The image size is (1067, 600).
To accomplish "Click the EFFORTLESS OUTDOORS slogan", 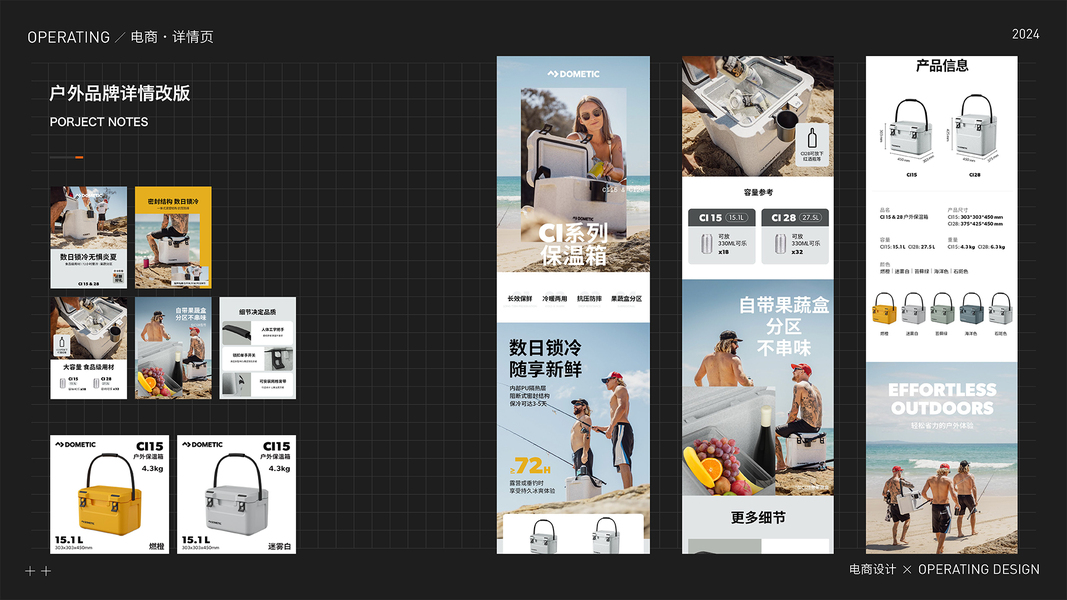I will [x=942, y=399].
